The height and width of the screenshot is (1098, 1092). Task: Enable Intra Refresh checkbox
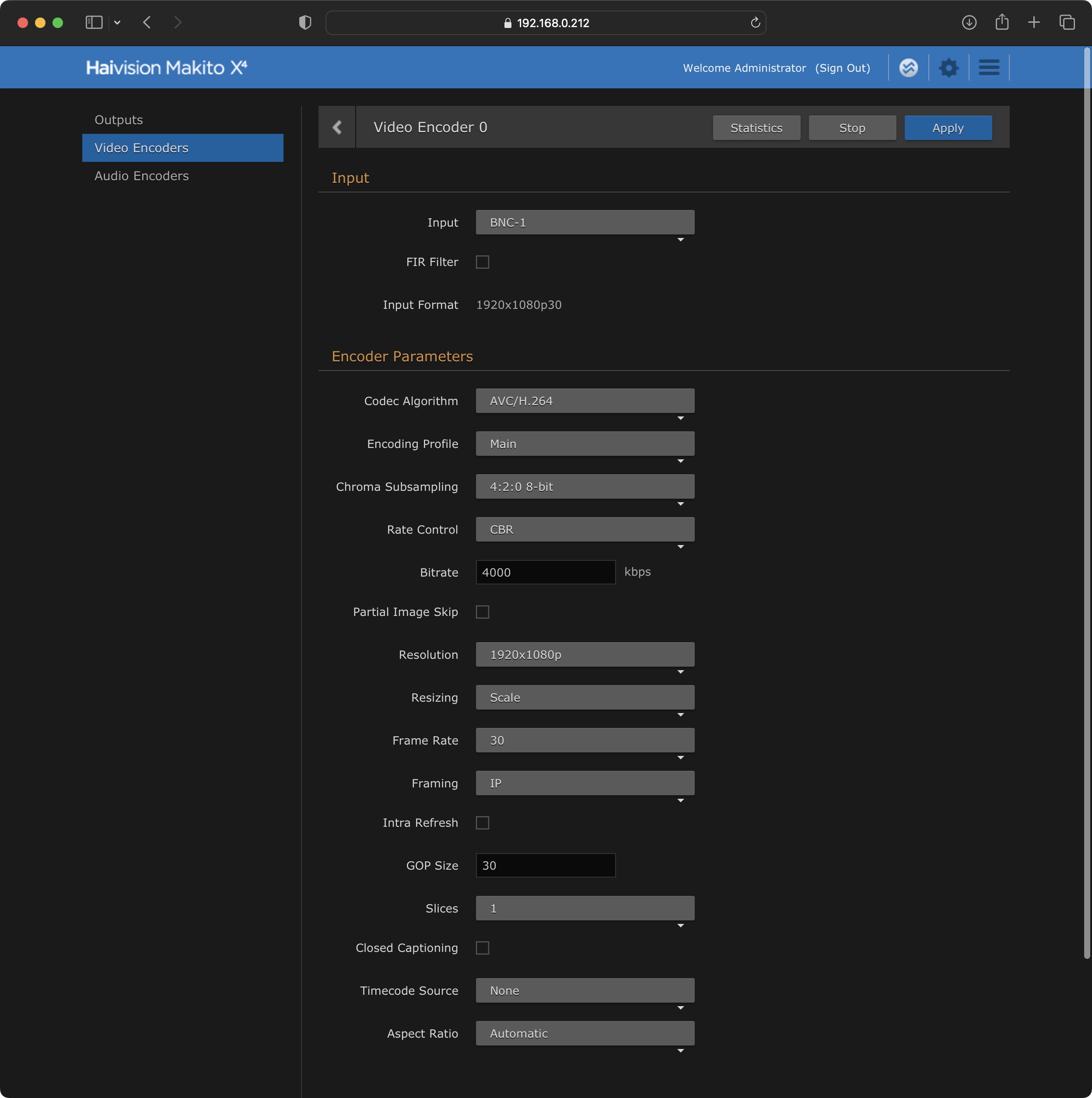(482, 823)
